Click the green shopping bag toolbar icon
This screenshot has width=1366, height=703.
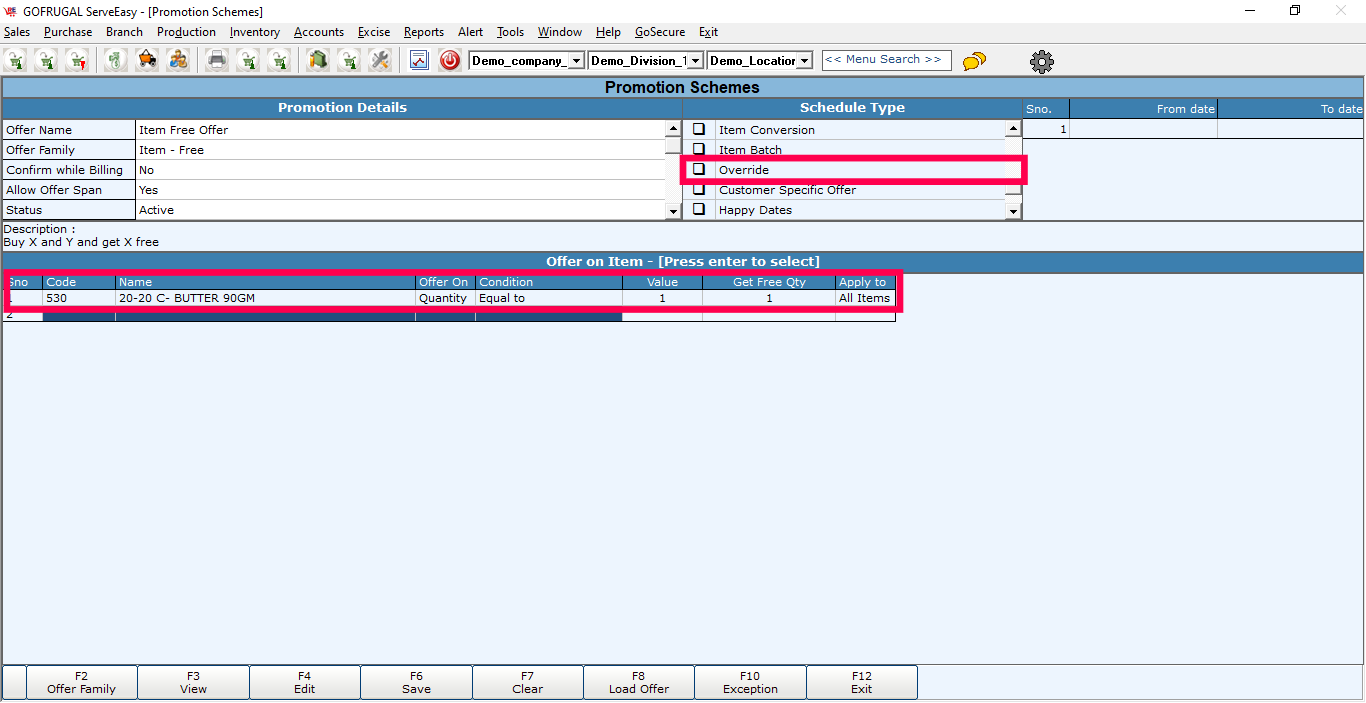pyautogui.click(x=318, y=60)
